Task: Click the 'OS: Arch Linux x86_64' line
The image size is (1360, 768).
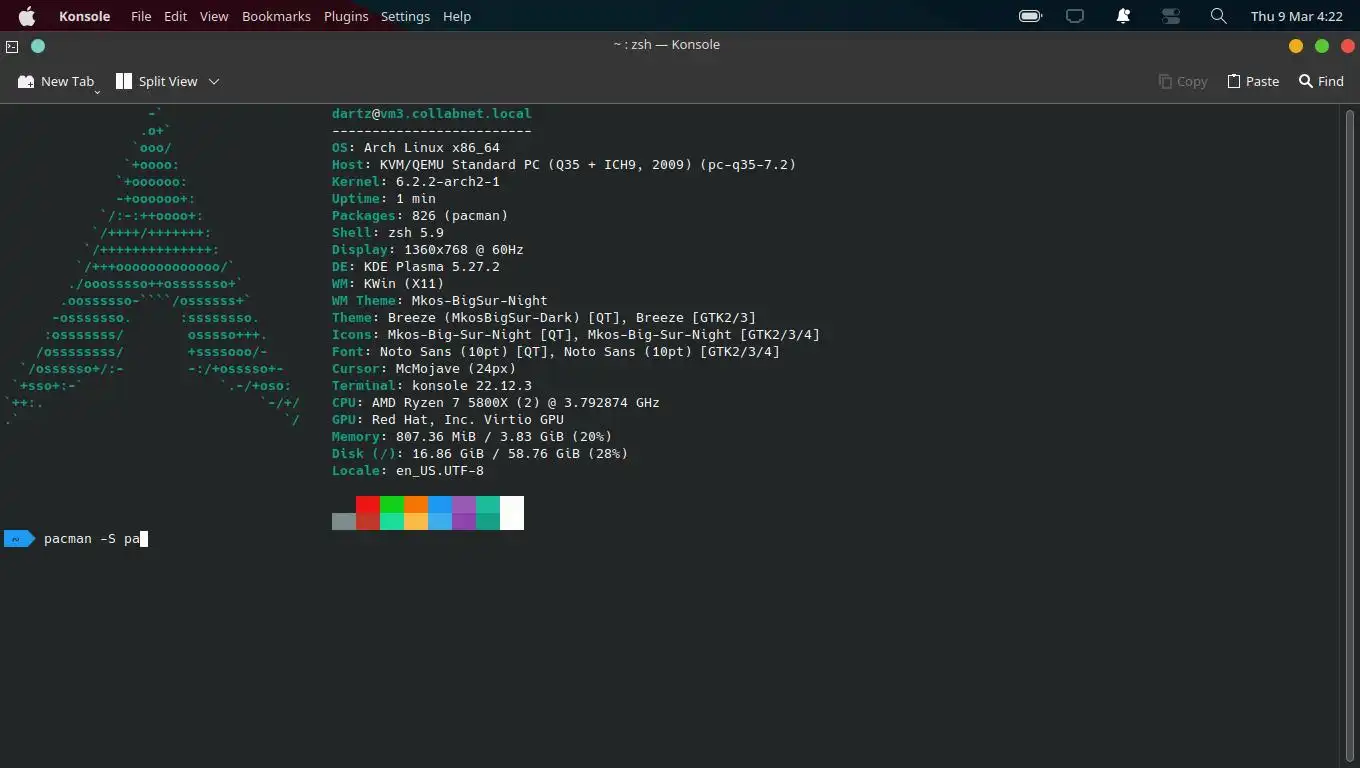Action: (x=416, y=147)
